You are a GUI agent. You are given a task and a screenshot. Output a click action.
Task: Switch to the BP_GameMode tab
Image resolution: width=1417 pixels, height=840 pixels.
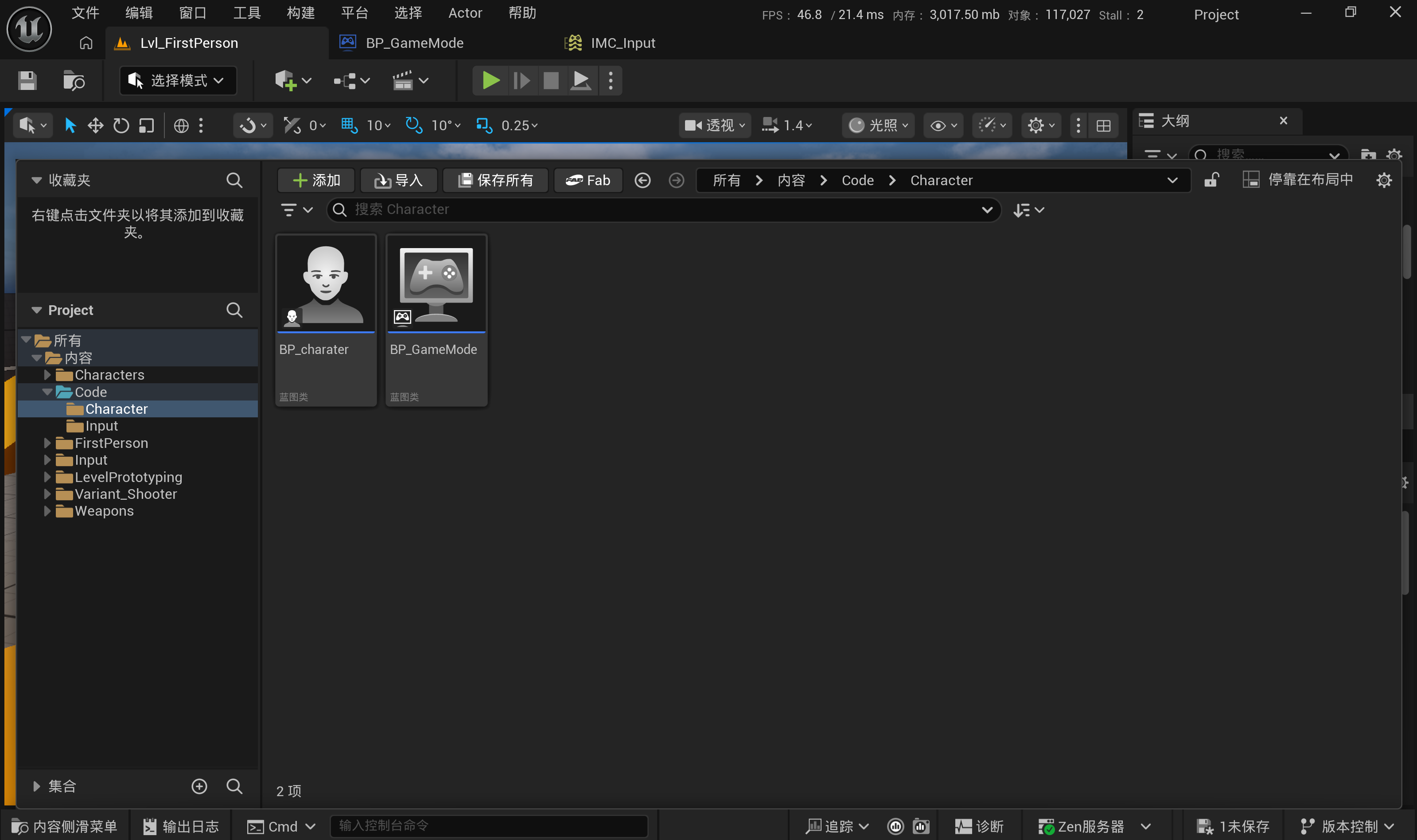click(414, 43)
